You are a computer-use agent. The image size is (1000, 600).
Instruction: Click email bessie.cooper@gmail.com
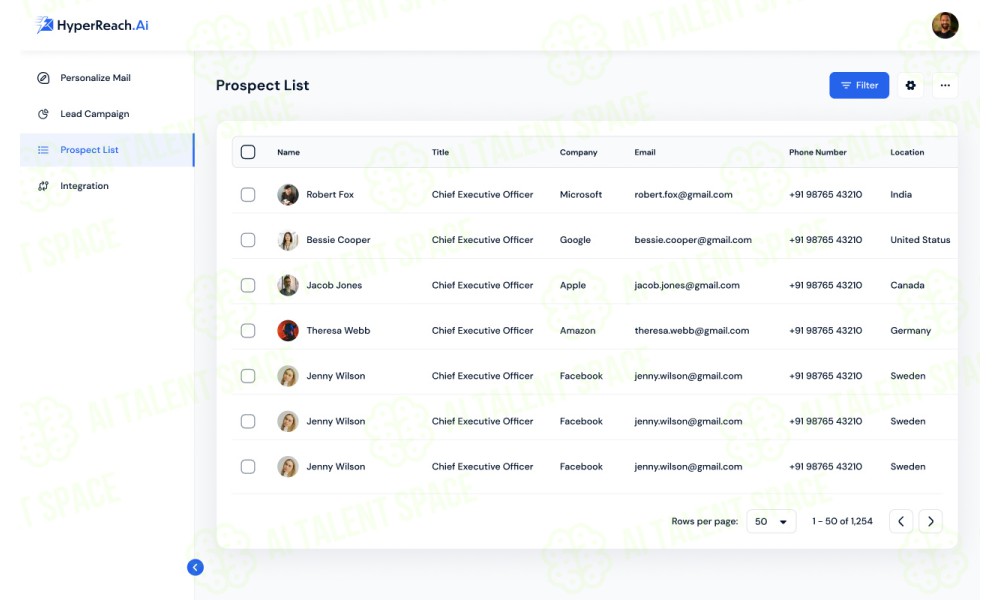point(693,240)
